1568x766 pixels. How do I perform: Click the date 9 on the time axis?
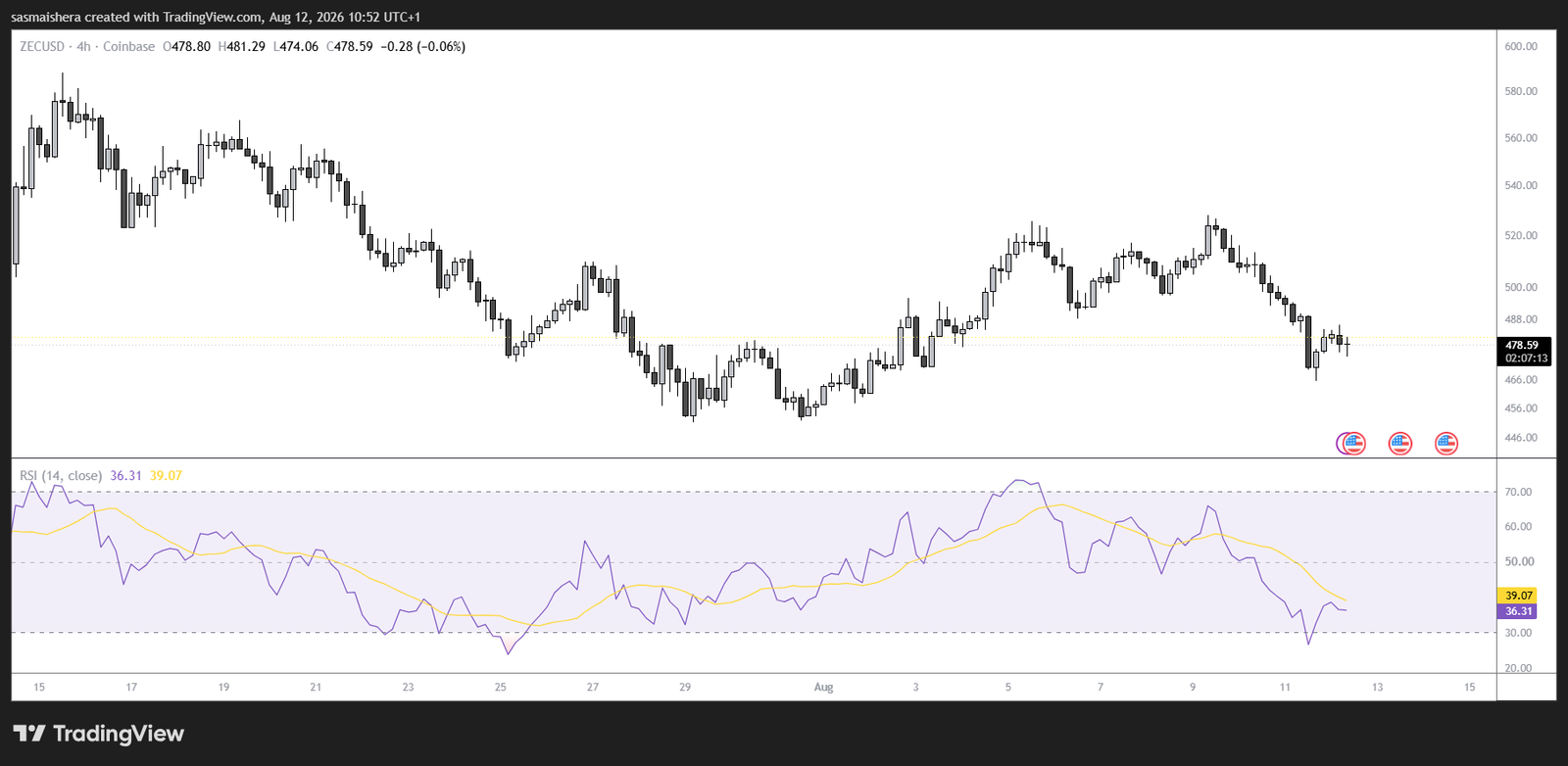click(x=1193, y=687)
